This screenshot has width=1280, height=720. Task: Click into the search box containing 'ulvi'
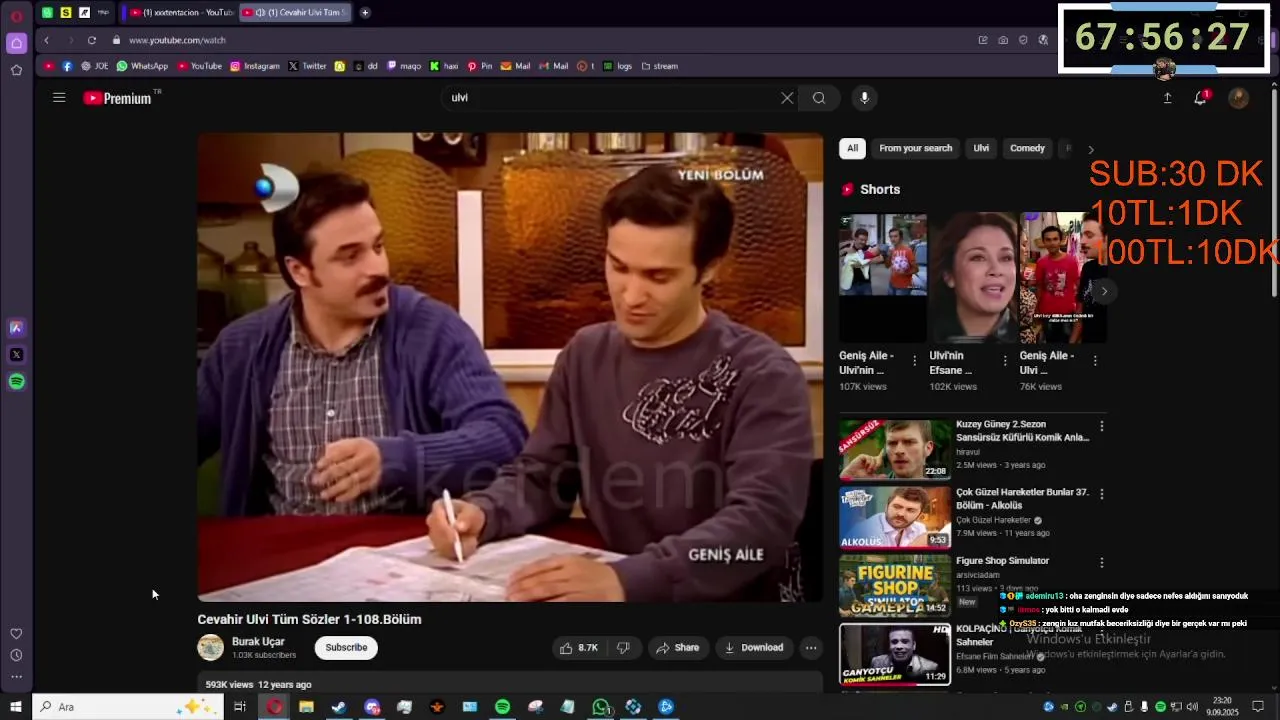[x=610, y=98]
